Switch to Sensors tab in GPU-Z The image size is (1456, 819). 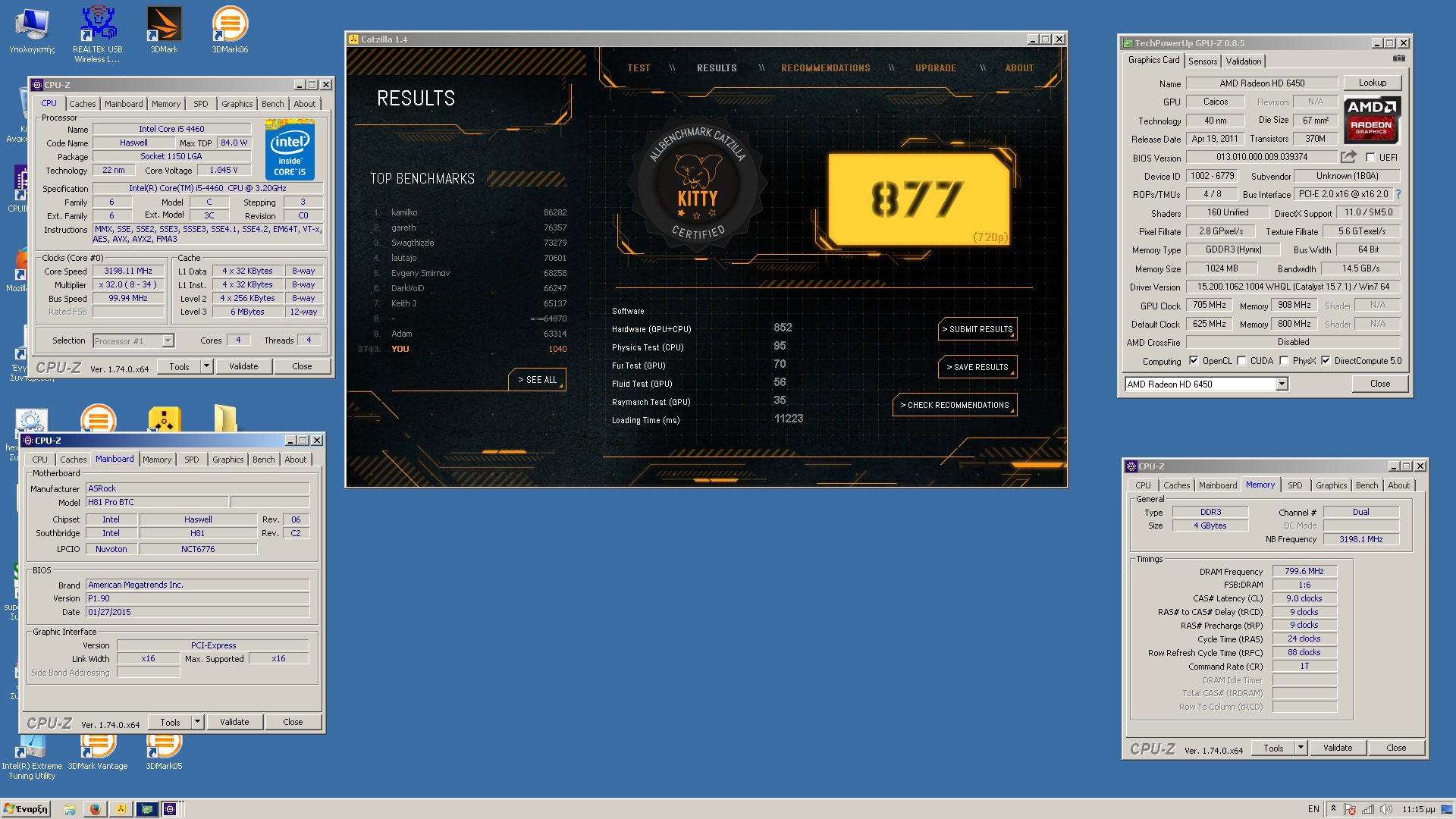[x=1203, y=61]
